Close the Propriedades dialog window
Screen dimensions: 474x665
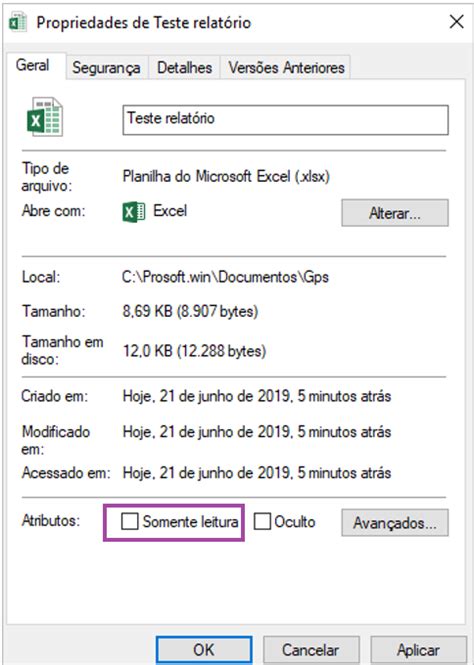coord(457,22)
